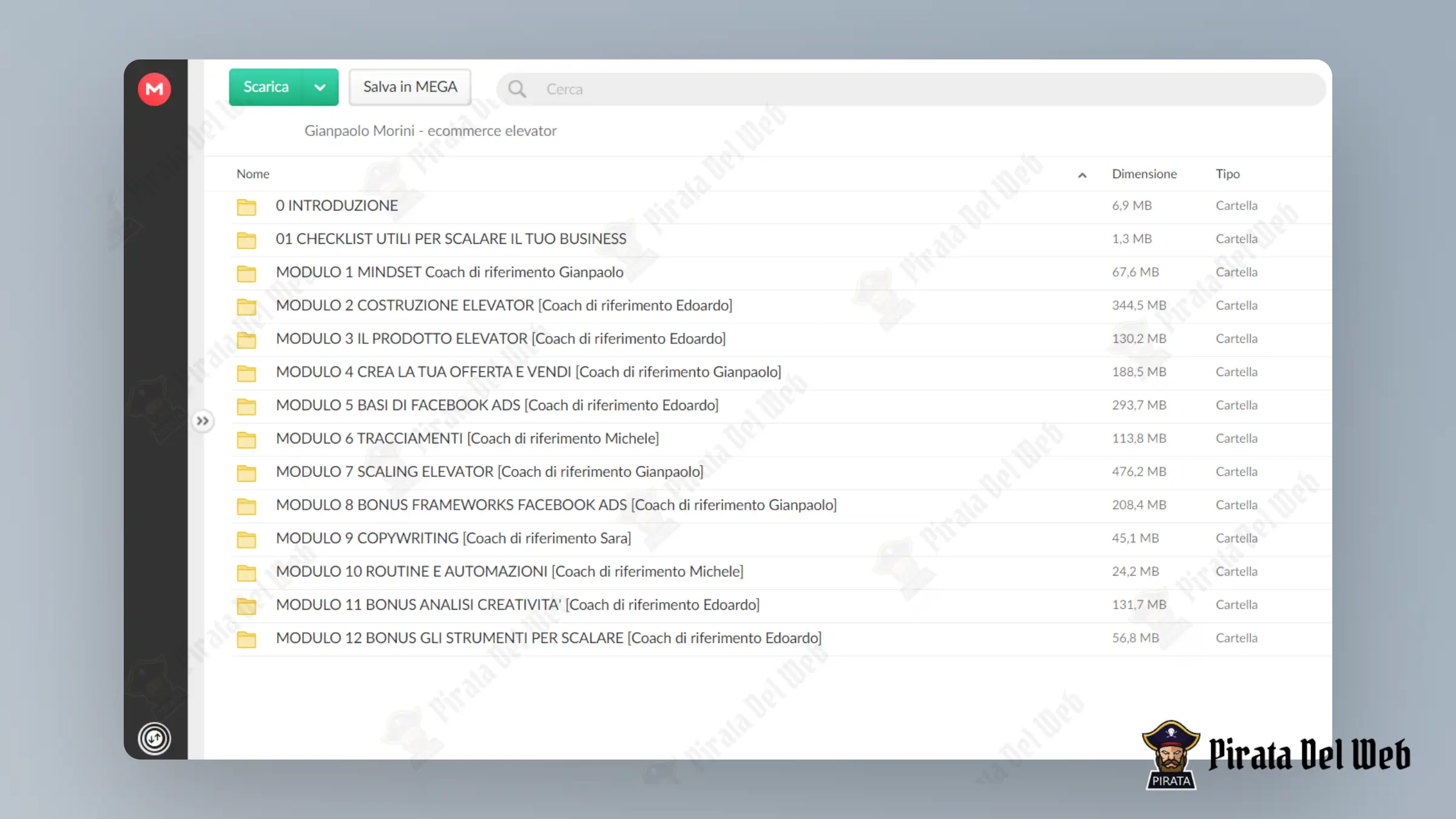Open MODULO 7 SCALING ELEVATOR folder name
This screenshot has height=819, width=1456.
(x=490, y=471)
